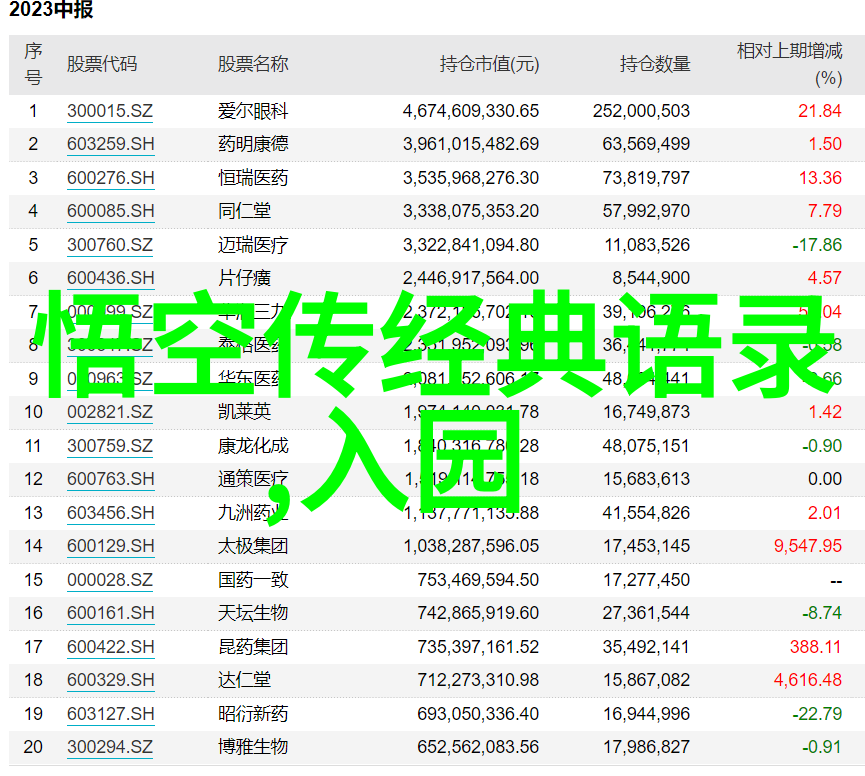Click holding quantity 17,986,827

click(x=646, y=747)
